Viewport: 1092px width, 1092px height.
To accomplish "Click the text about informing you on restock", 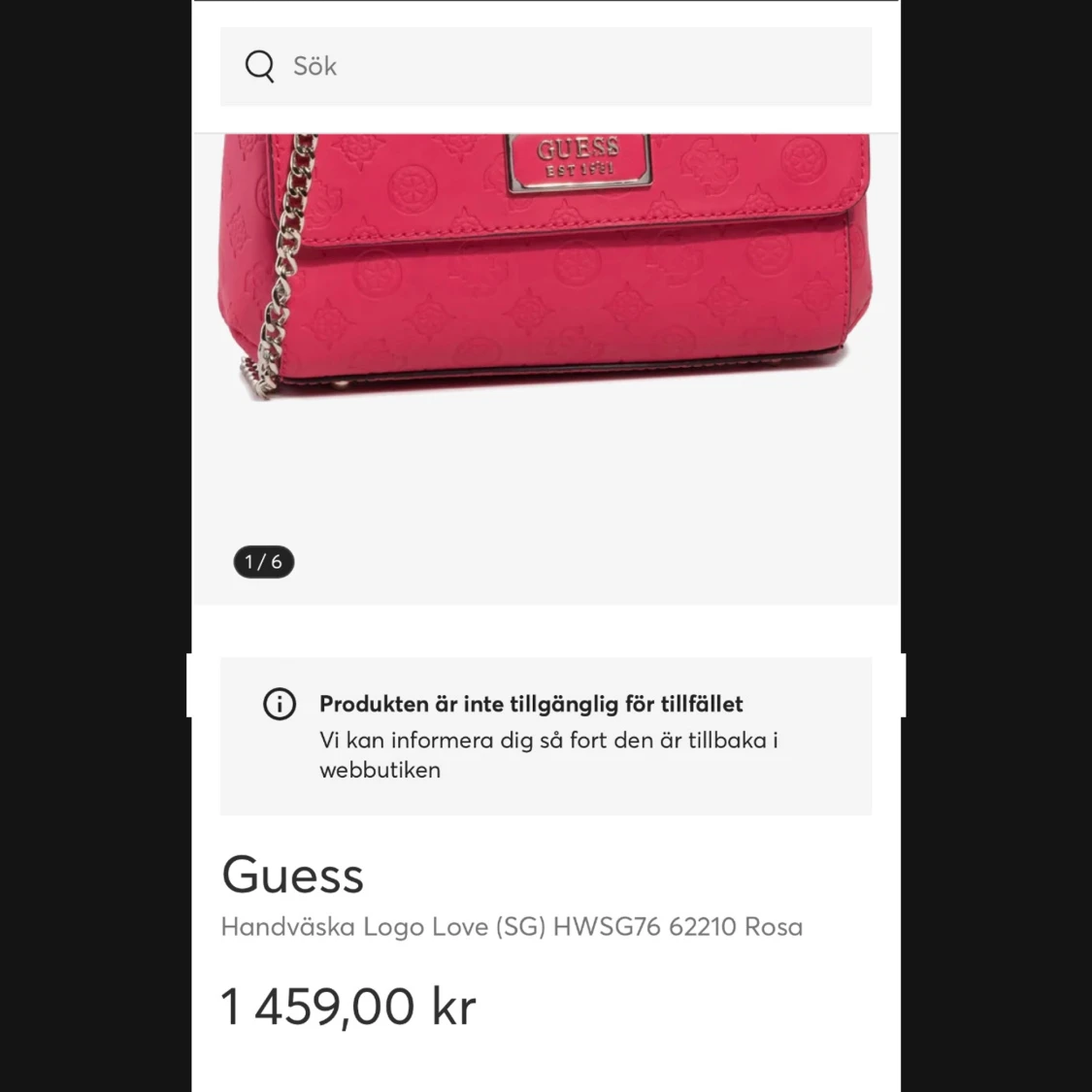I will [x=548, y=754].
